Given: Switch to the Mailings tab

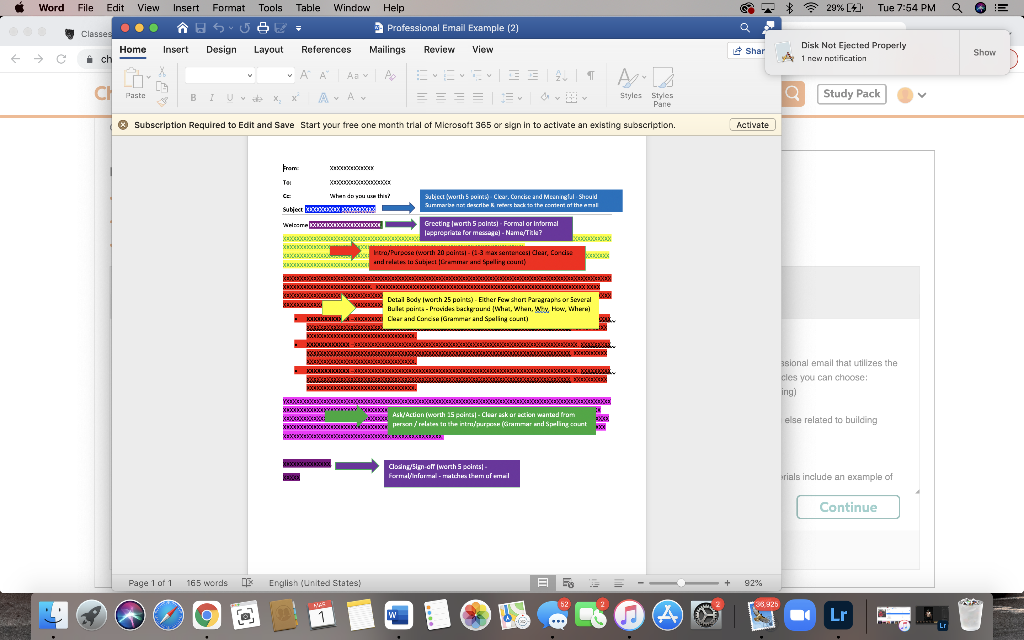Looking at the screenshot, I should 387,49.
